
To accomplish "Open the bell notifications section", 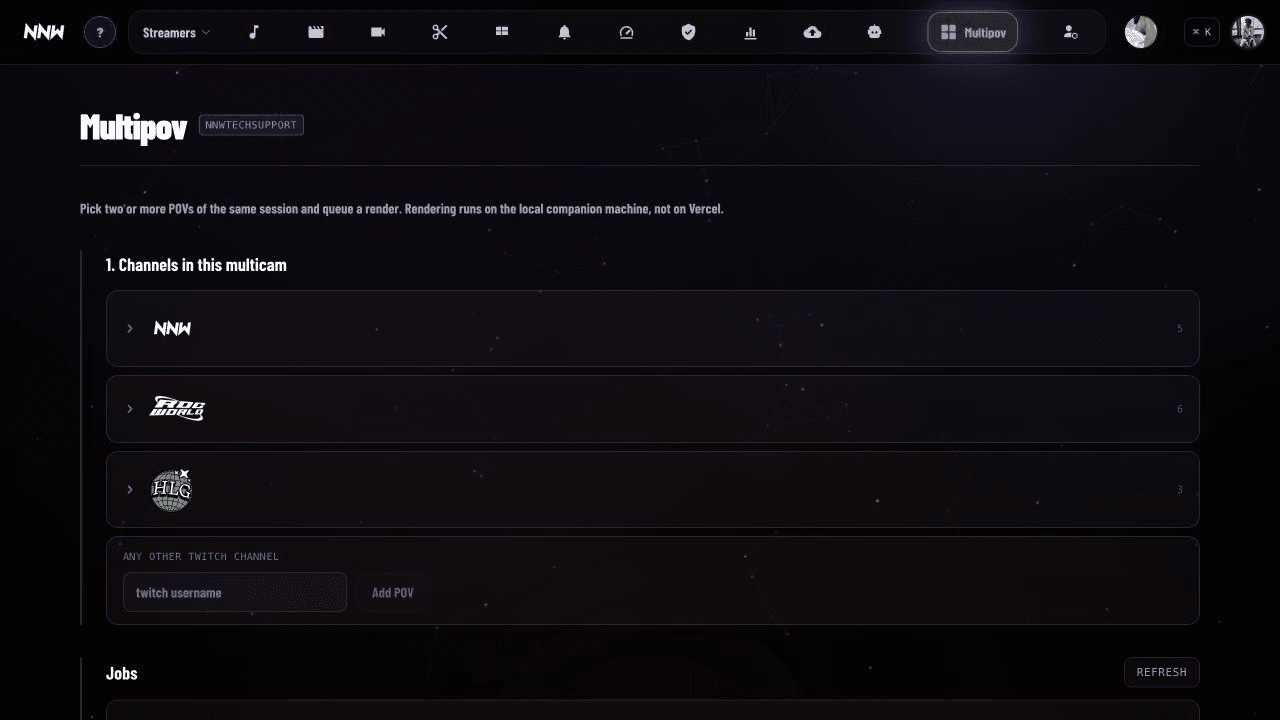I will pyautogui.click(x=564, y=32).
